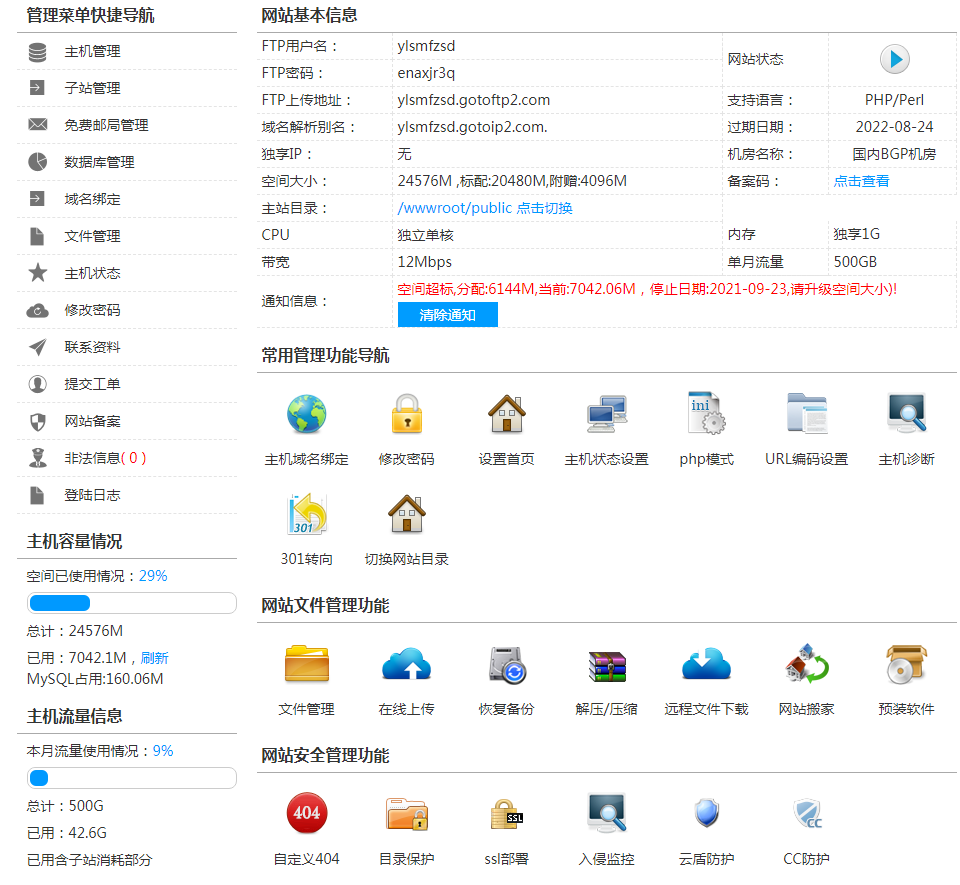Screen dimensions: 960x885
Task: Click the 空间已使用情况 progress bar
Action: (x=131, y=603)
